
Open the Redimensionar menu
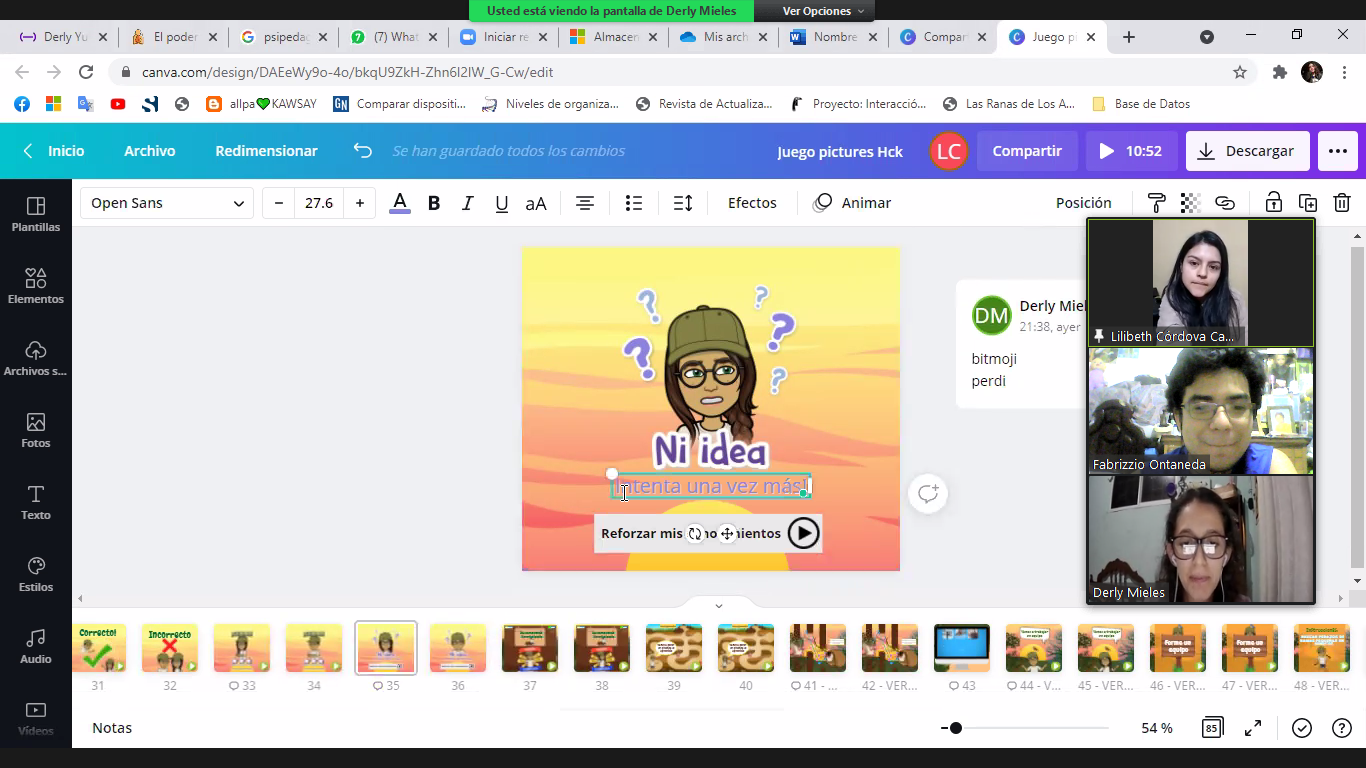(266, 151)
